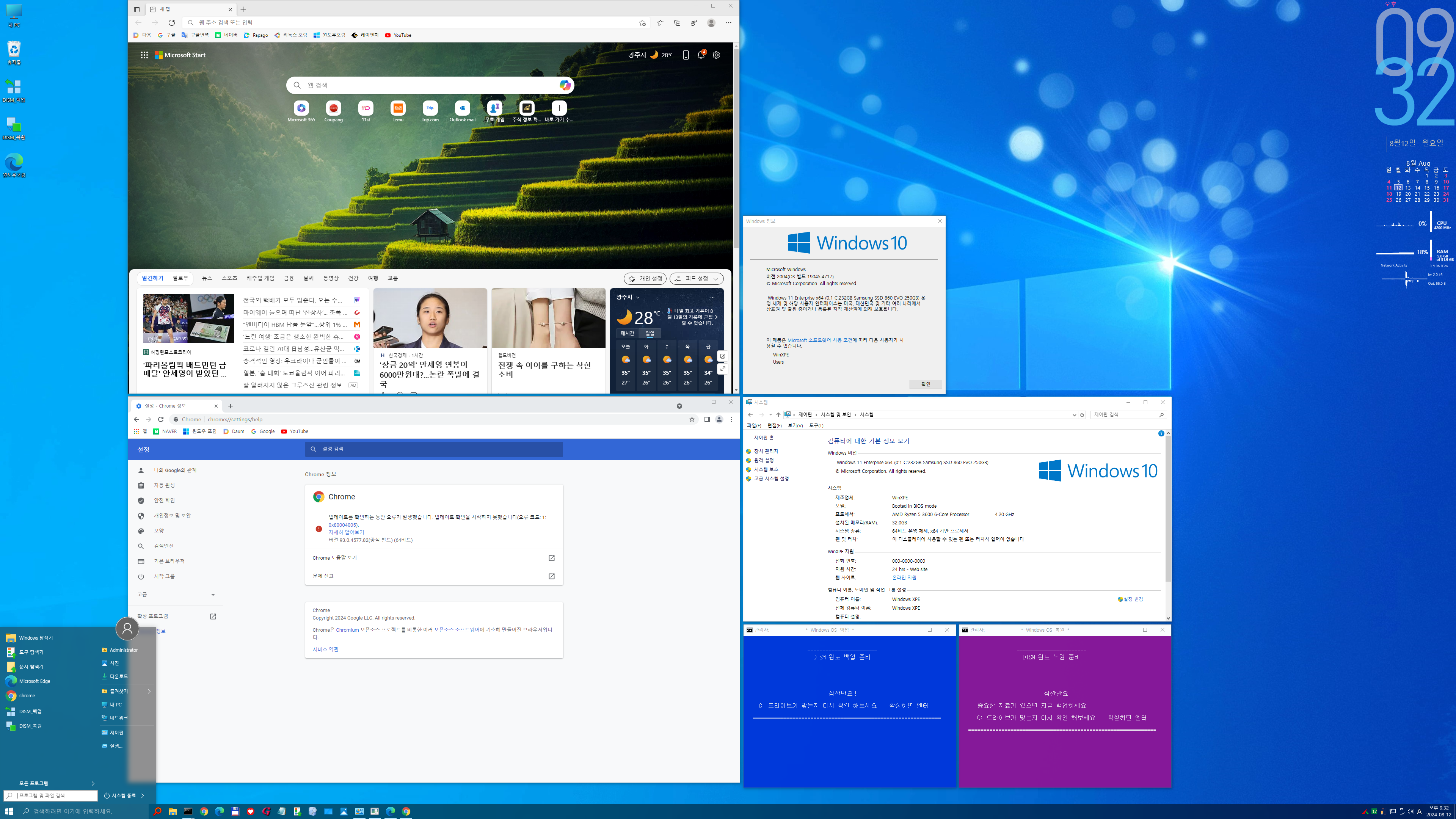Open the 파일(F) menu in System window
1456x819 pixels.
[x=753, y=425]
